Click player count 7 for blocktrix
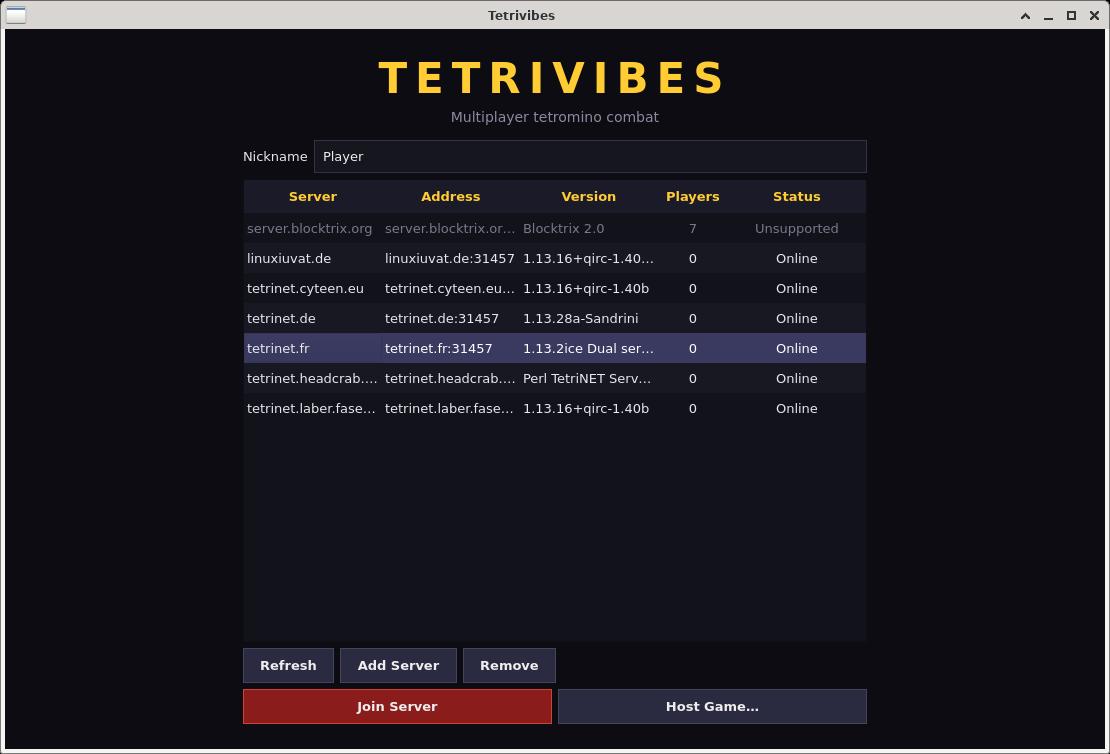 (692, 229)
